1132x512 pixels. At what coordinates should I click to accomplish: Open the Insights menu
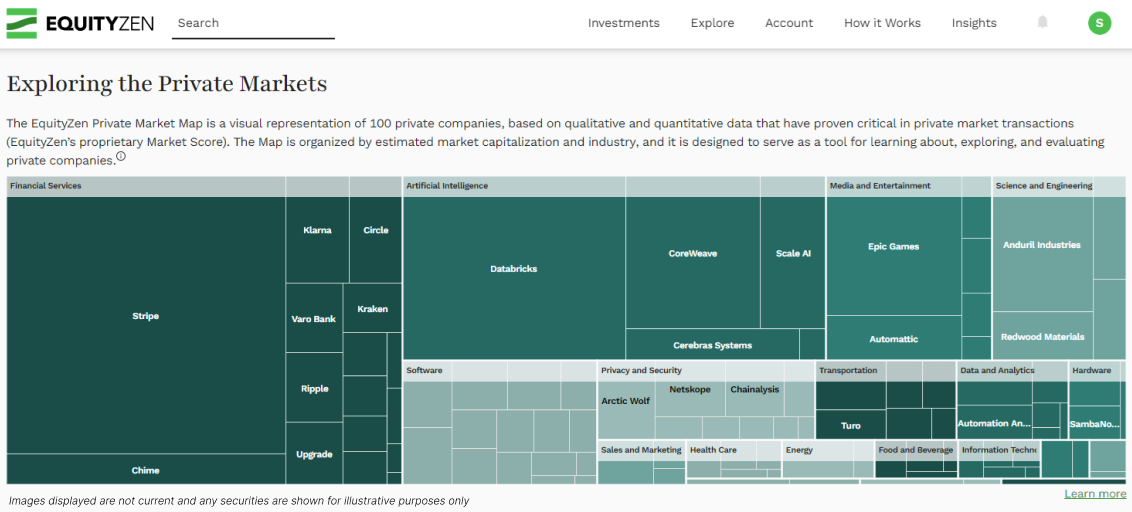click(974, 23)
